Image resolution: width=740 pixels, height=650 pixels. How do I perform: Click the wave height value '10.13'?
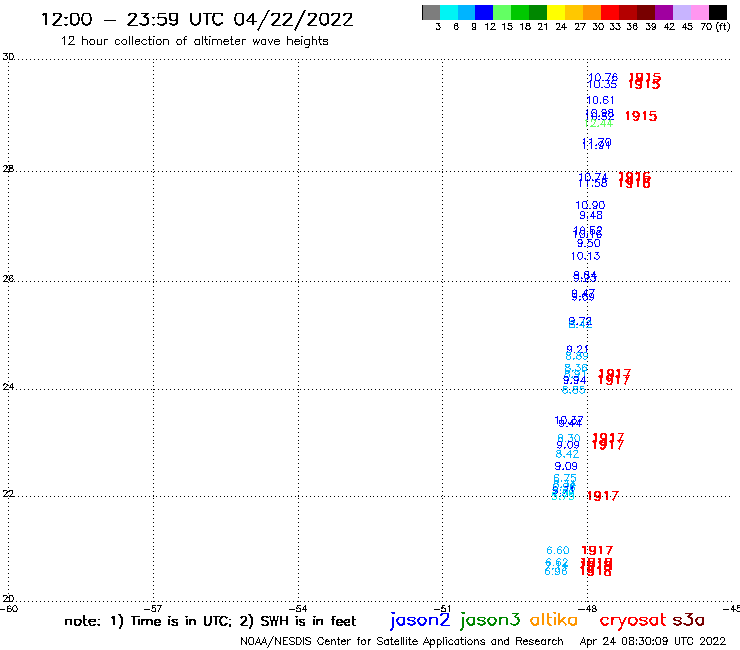[585, 256]
